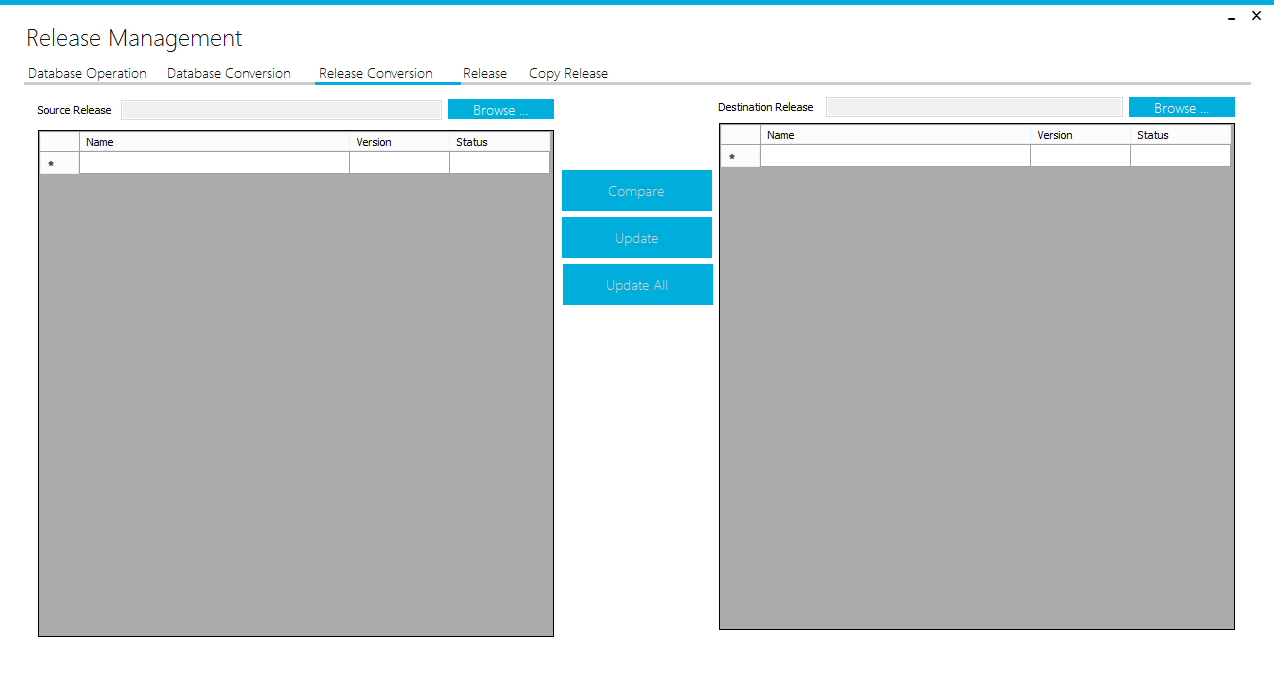Switch to the Database Conversion tab
Screen dimensions: 1274x673
tap(228, 73)
